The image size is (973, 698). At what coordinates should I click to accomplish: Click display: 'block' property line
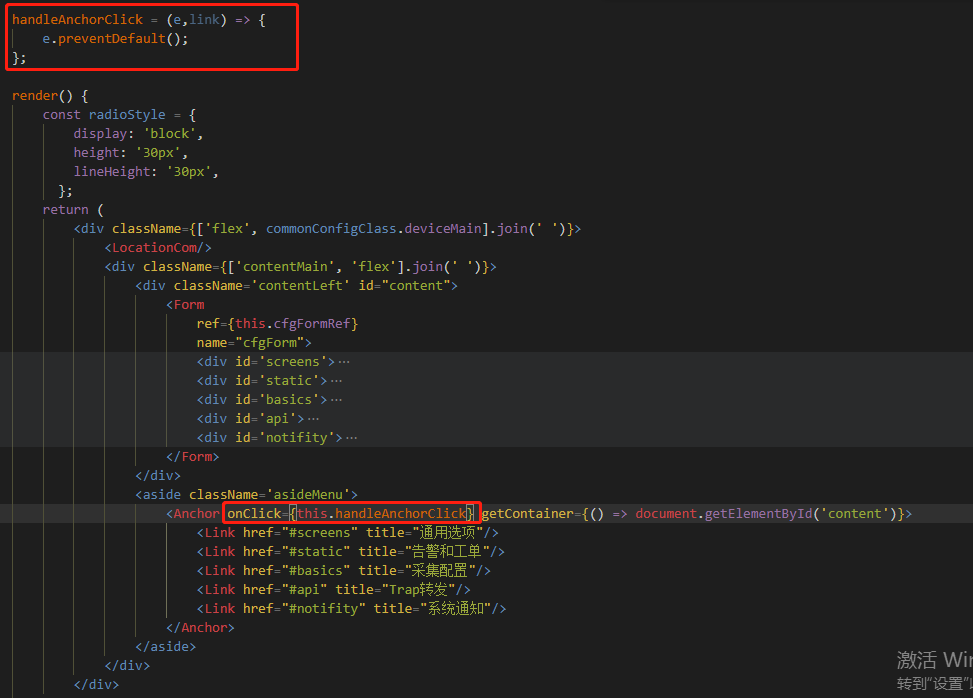[138, 133]
